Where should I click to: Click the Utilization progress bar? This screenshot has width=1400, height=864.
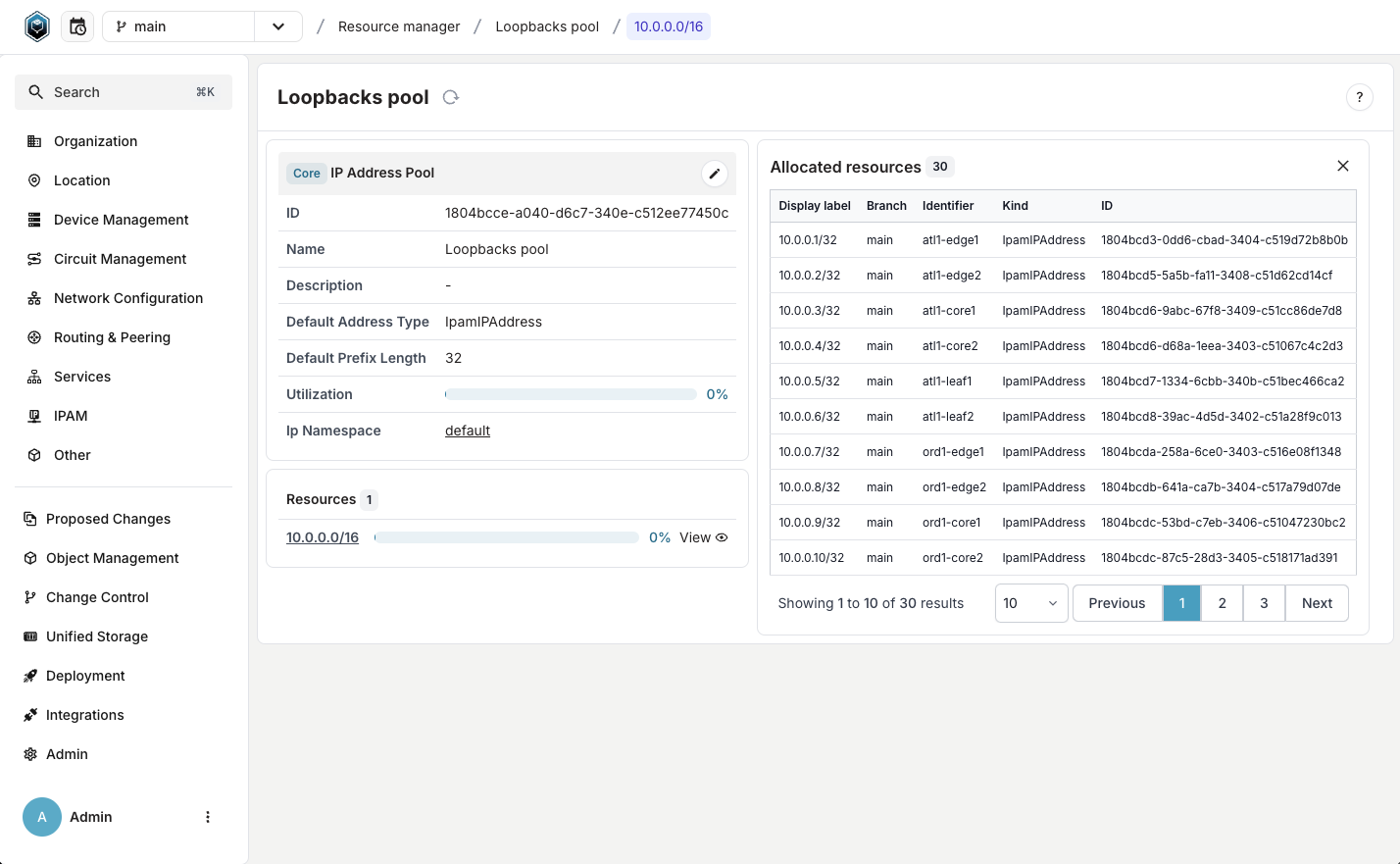(x=571, y=394)
